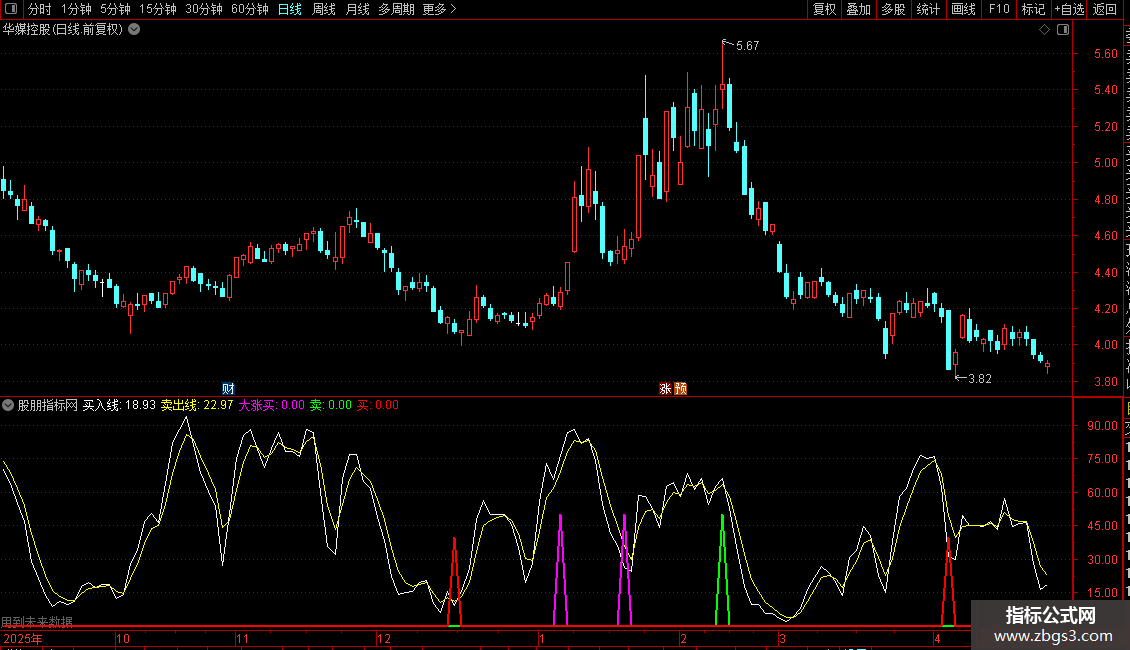Click the 叠加 overlay button
1130x650 pixels.
(x=859, y=9)
